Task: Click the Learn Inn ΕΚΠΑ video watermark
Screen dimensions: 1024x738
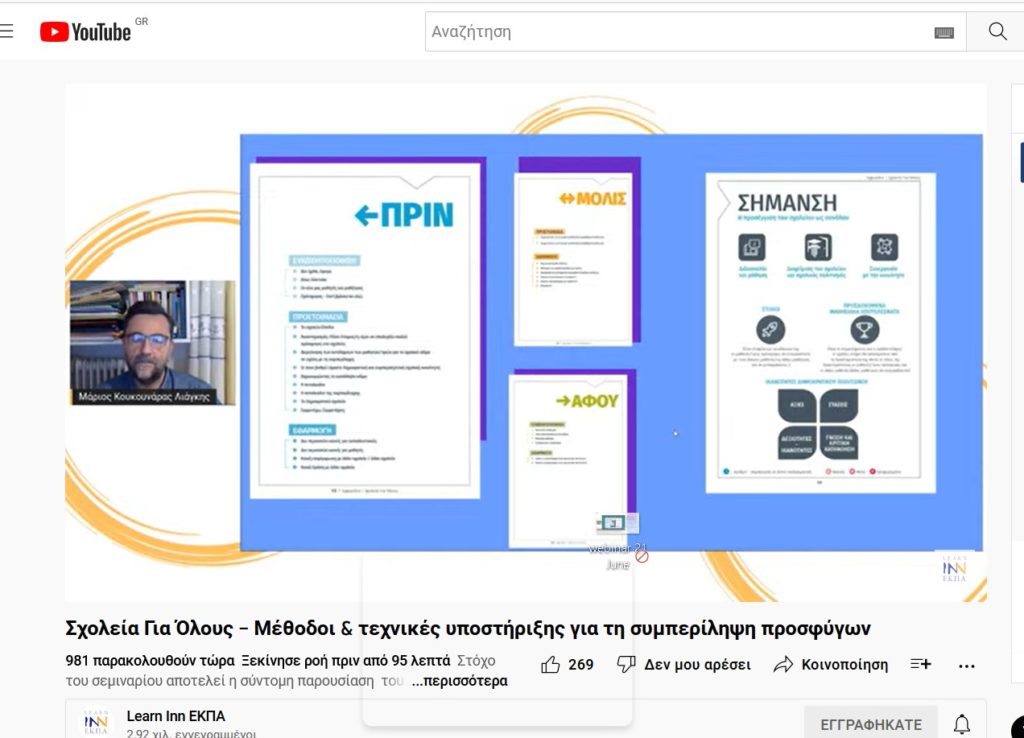Action: point(954,570)
